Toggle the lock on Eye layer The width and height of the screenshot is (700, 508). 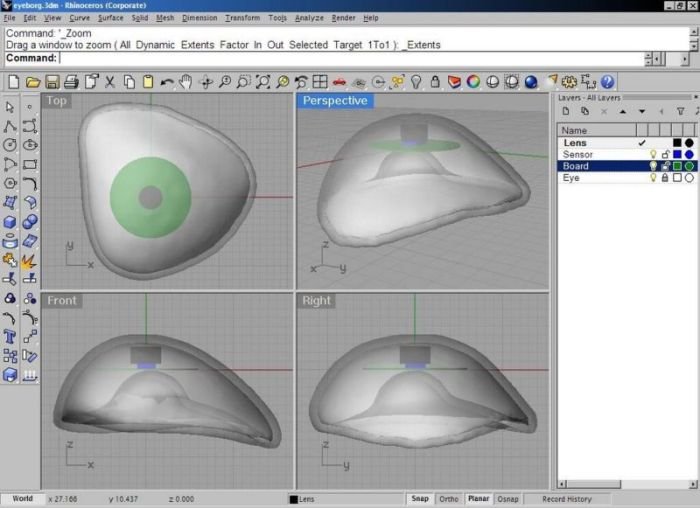click(x=665, y=178)
